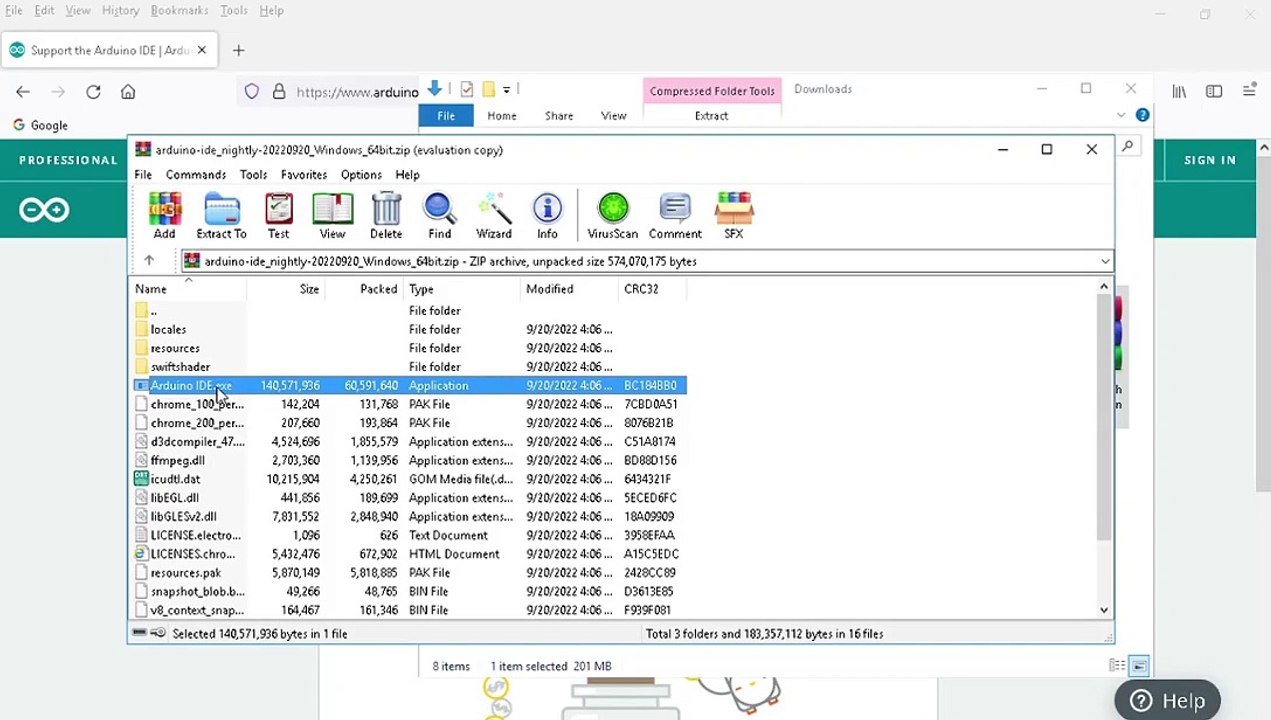Sort list by Name column header
This screenshot has height=720, width=1271.
coord(188,289)
